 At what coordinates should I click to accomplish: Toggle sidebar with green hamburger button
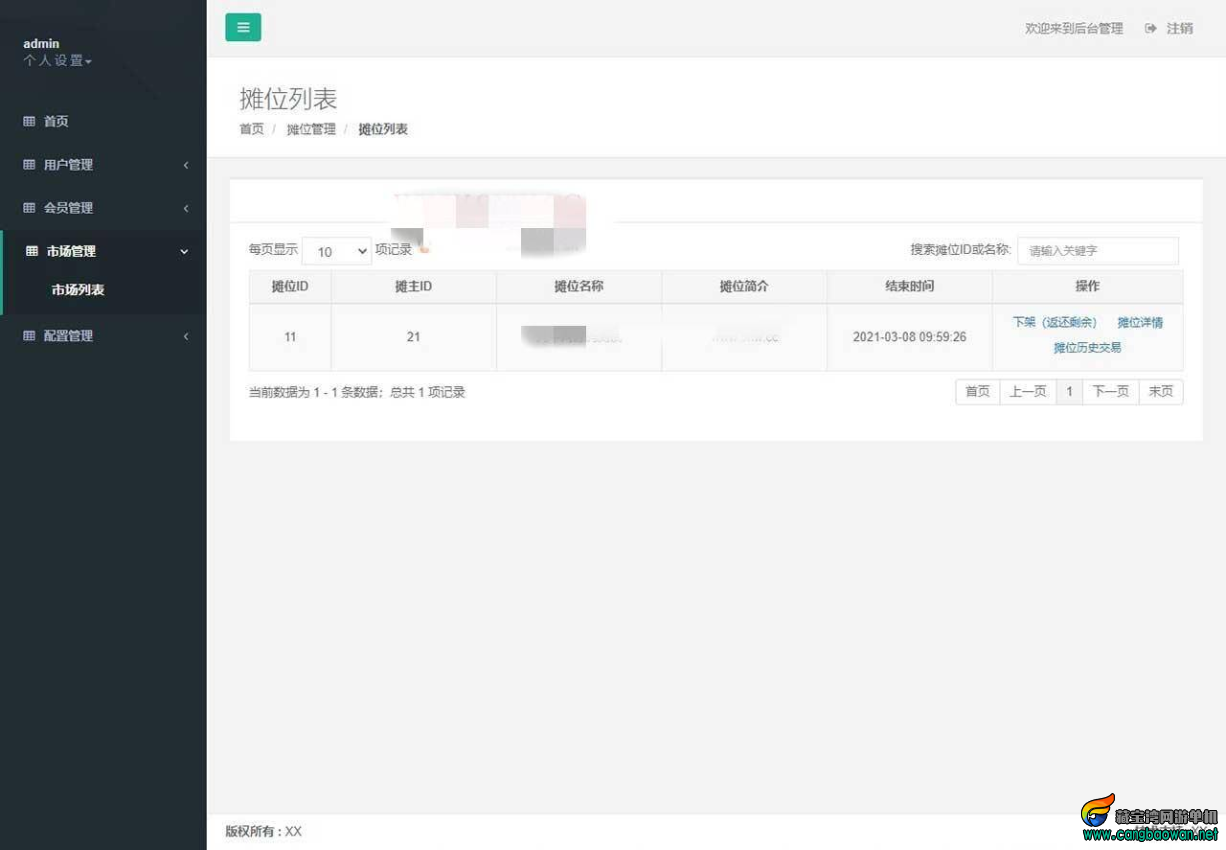(x=243, y=27)
